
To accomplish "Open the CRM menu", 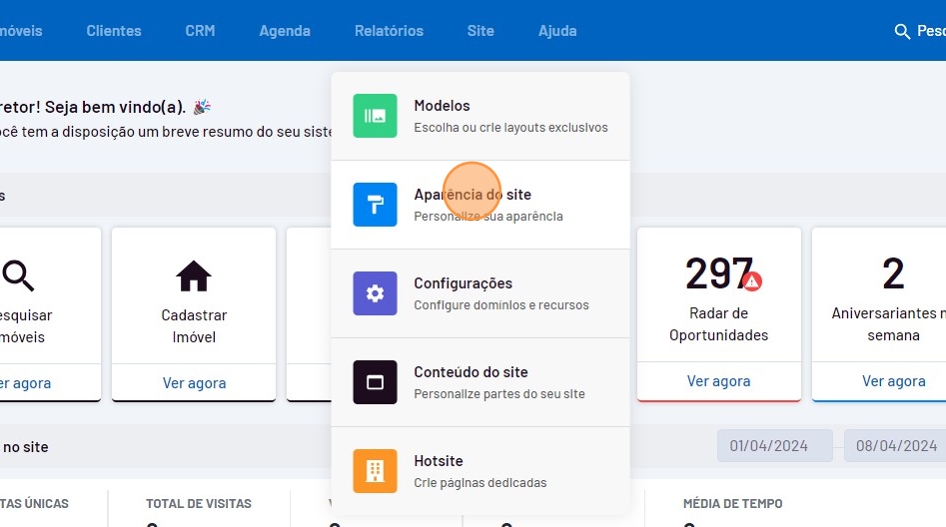I will pos(200,31).
